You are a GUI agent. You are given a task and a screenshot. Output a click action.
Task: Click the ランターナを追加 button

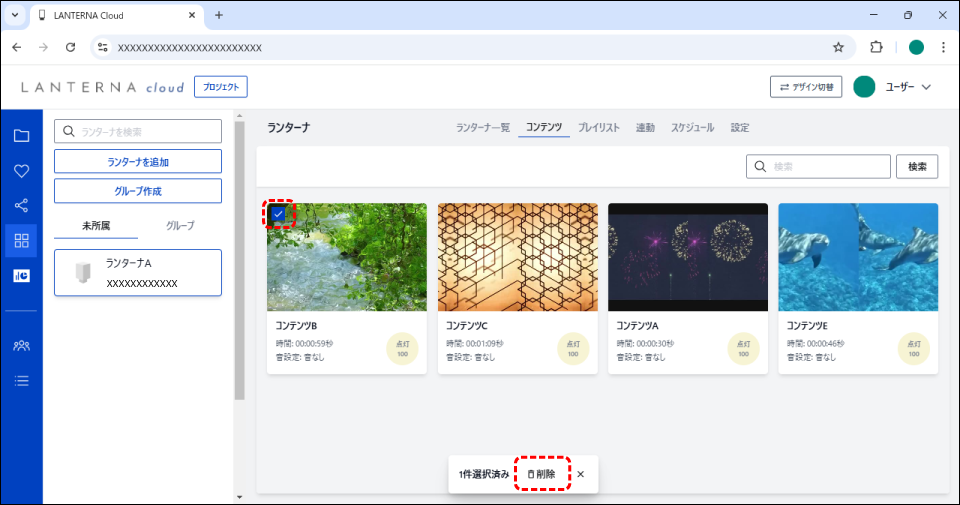click(x=137, y=162)
